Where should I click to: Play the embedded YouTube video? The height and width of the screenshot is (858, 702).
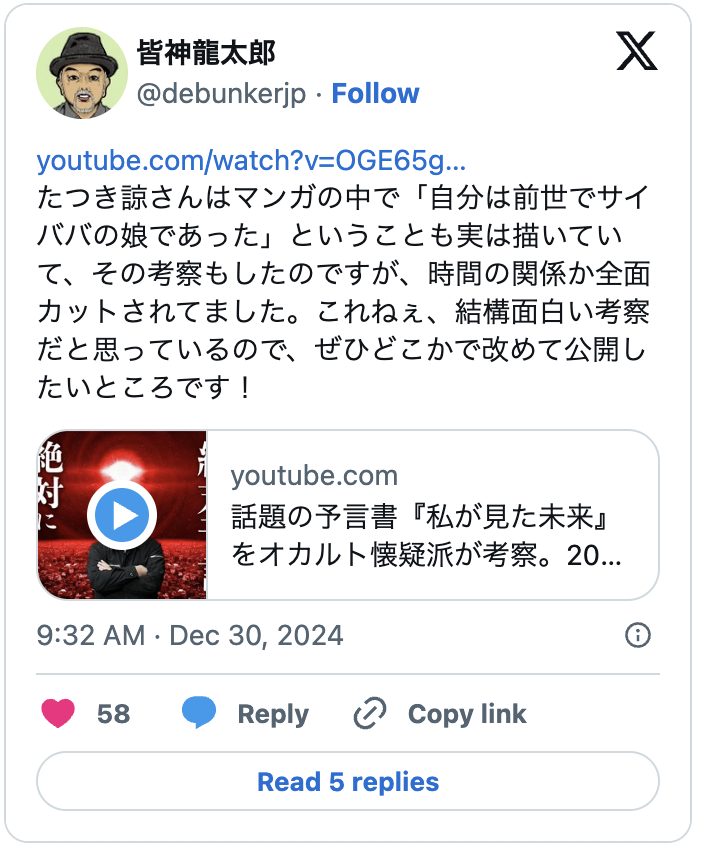pos(122,515)
